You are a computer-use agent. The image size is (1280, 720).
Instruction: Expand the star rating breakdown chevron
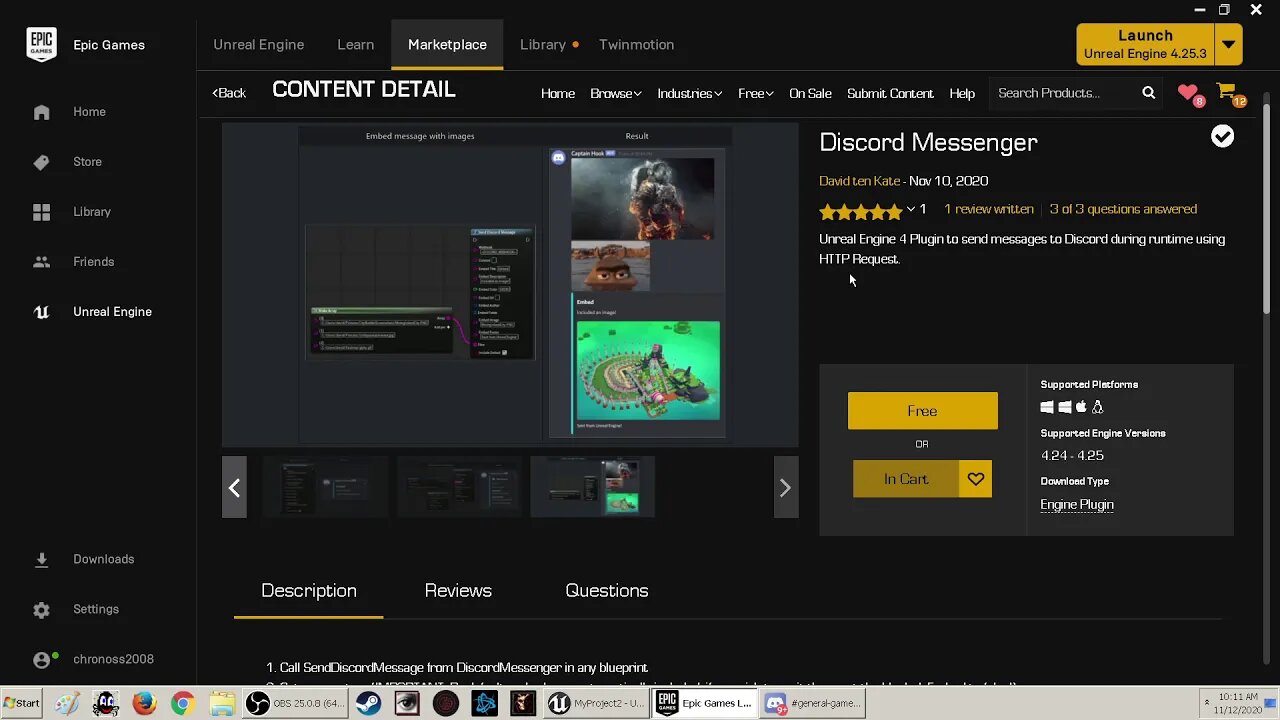click(x=910, y=209)
